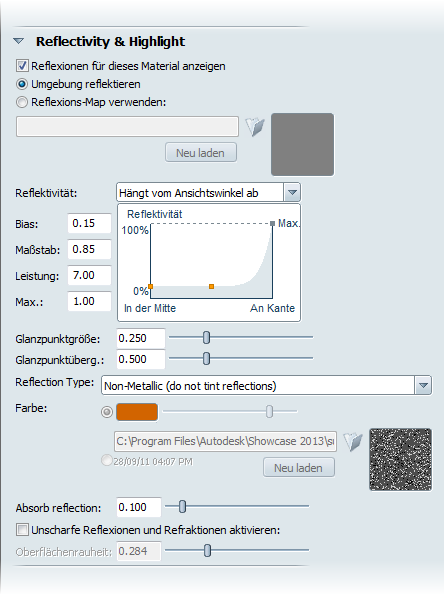Click orange 0% handle on reflectivity graph

(x=151, y=286)
